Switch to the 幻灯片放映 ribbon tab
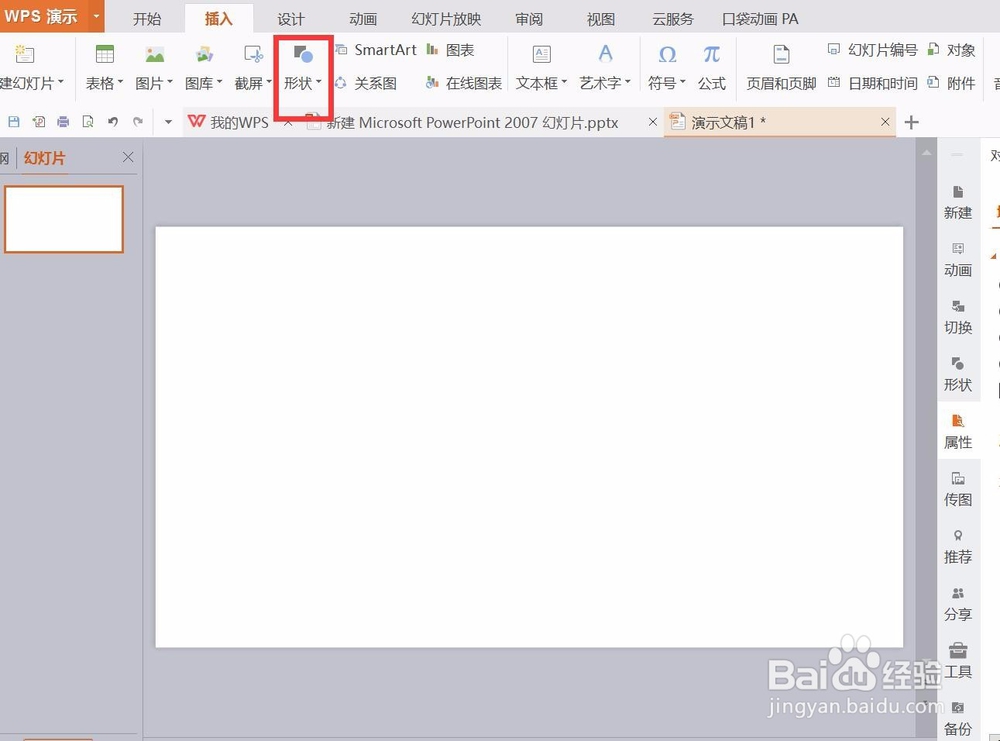 coord(446,19)
